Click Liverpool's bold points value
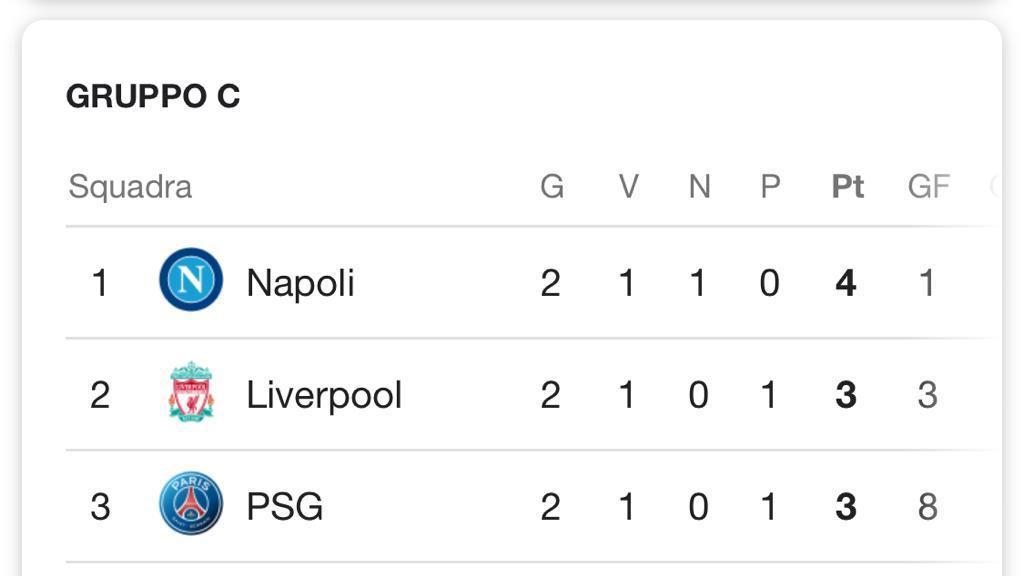 (x=846, y=395)
